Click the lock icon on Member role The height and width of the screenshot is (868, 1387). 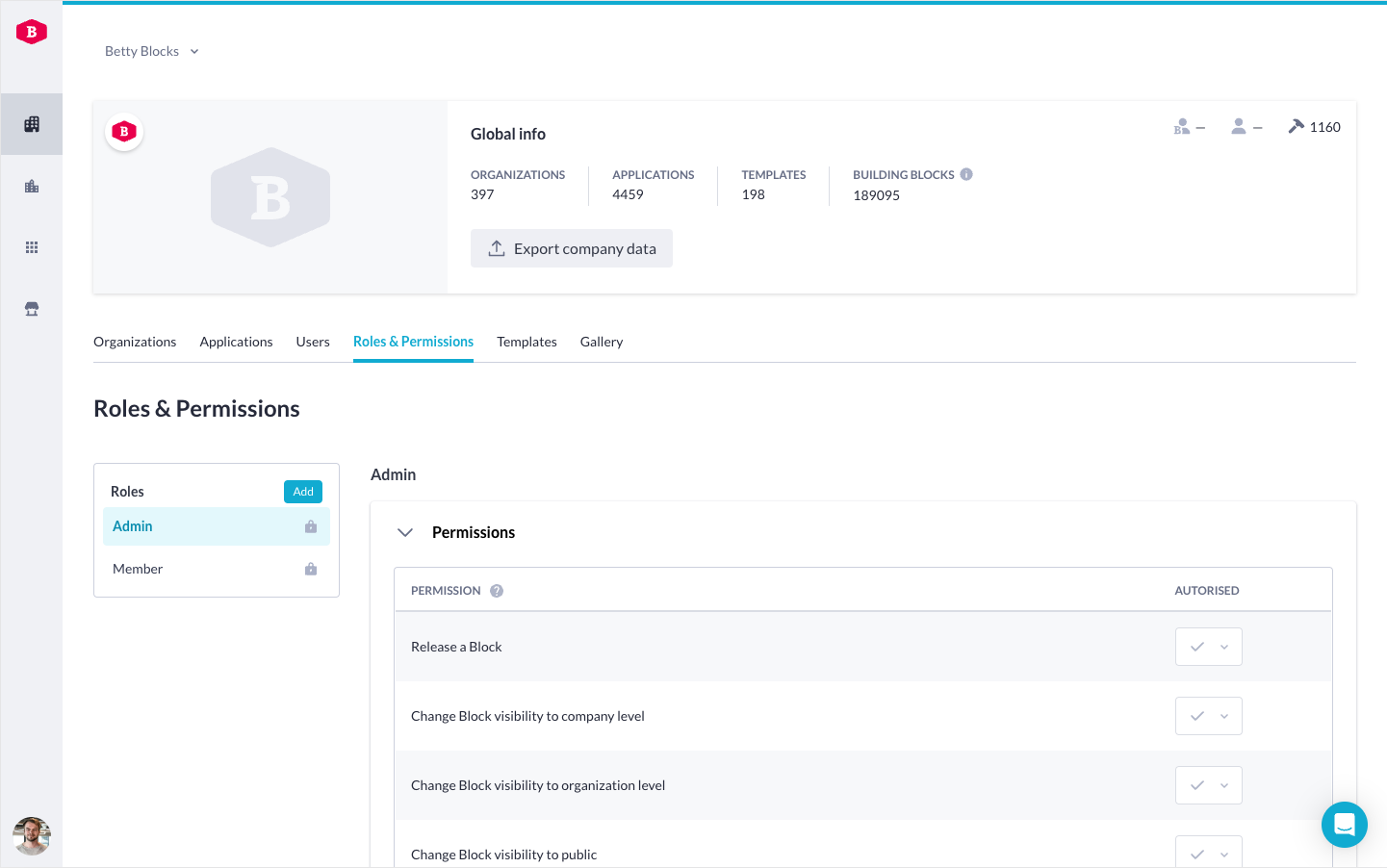tap(311, 569)
